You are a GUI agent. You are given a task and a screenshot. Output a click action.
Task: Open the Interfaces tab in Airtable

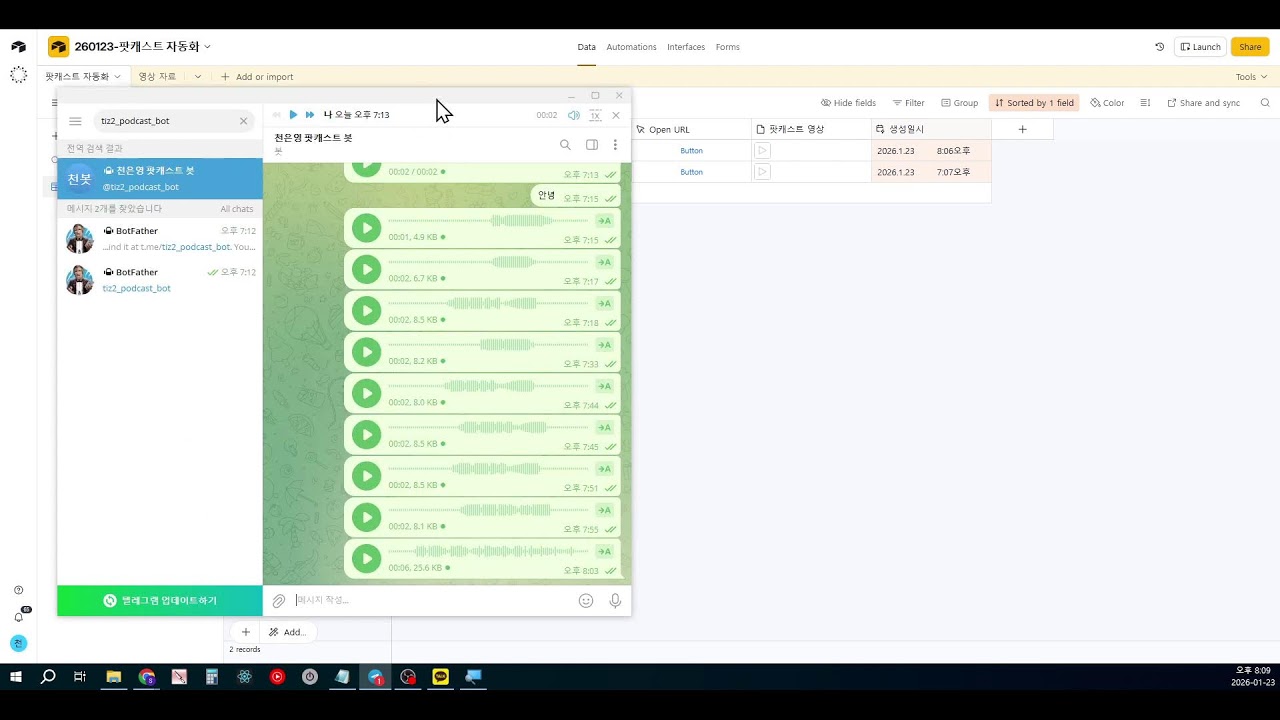coord(686,47)
